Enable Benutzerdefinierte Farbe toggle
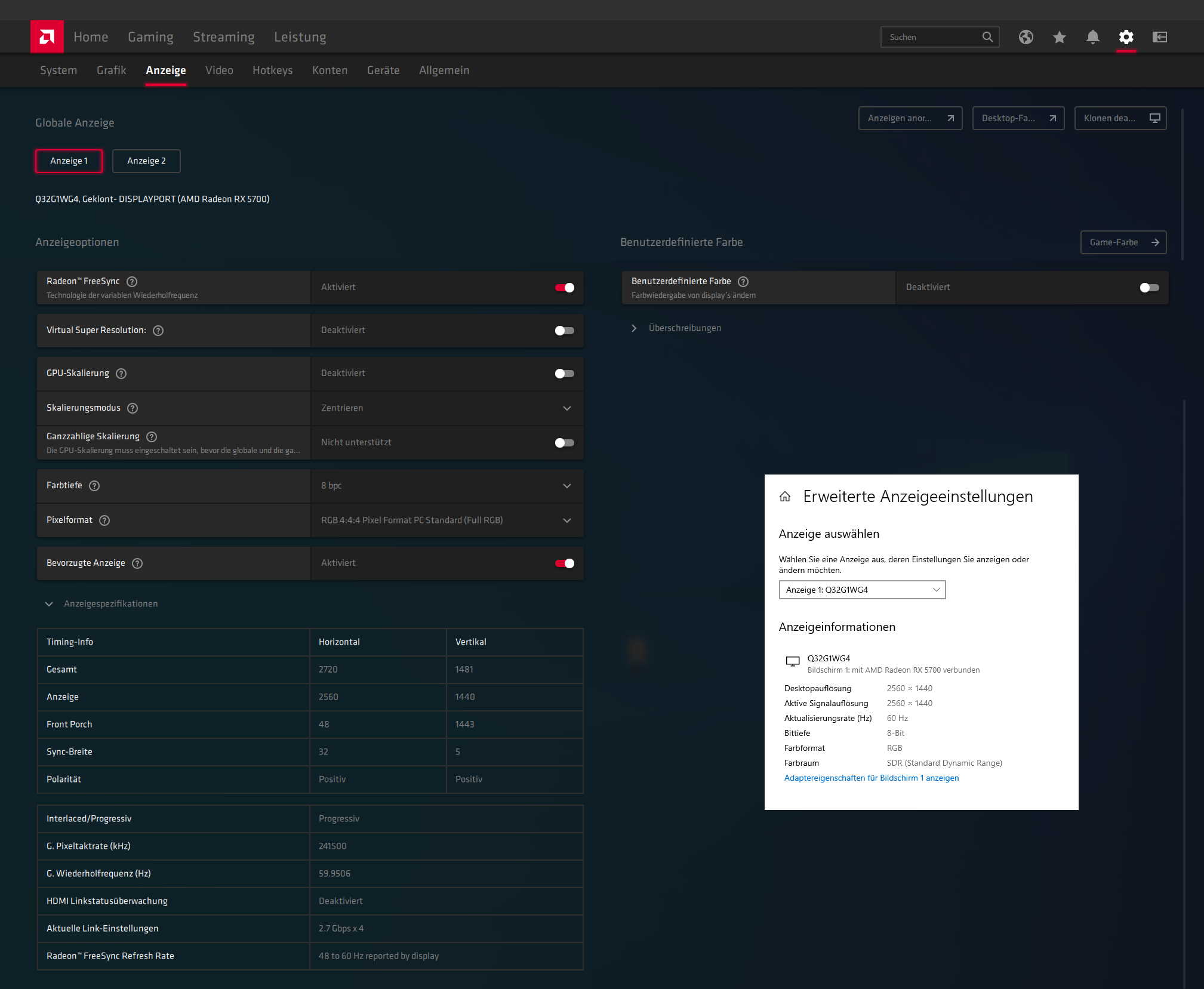Image resolution: width=1204 pixels, height=989 pixels. pos(1148,288)
